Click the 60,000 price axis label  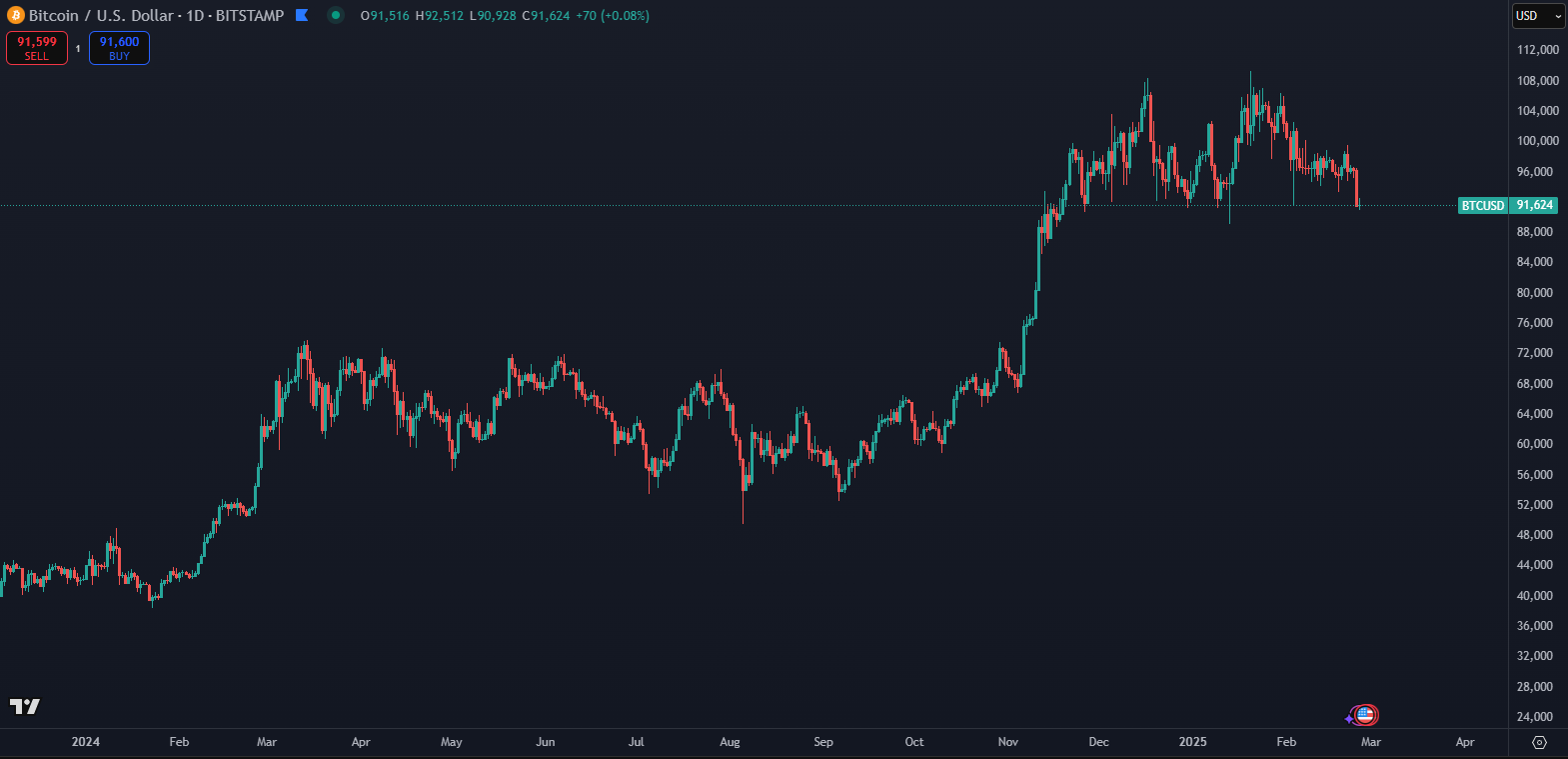[1535, 444]
